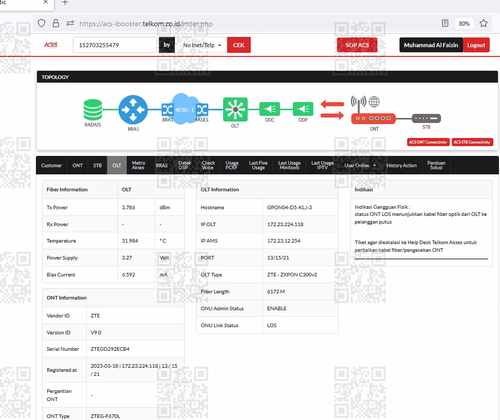The width and height of the screenshot is (500, 420).
Task: Click the ODC splitter icon
Action: [x=270, y=109]
